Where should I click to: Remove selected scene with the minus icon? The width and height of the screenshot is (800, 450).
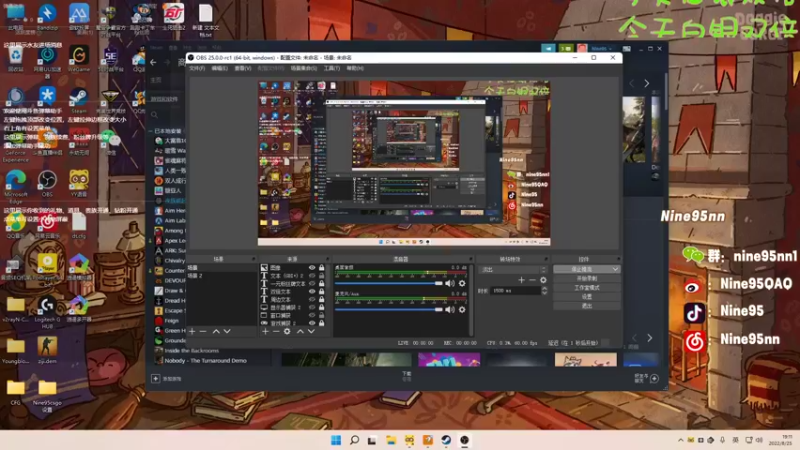[203, 332]
